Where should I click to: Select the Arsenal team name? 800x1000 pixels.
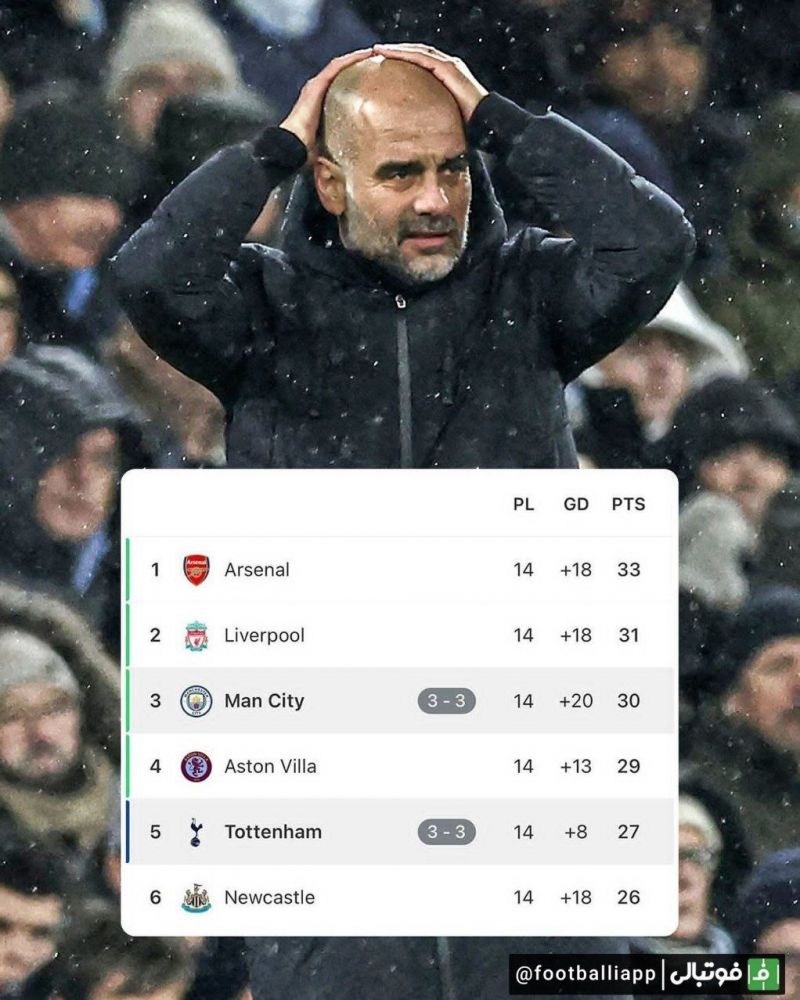click(x=256, y=570)
